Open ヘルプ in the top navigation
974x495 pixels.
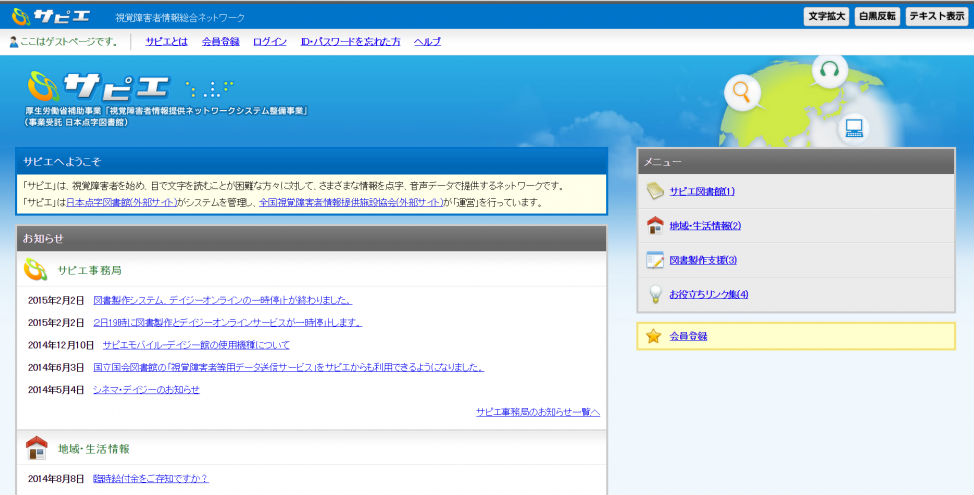pos(427,42)
